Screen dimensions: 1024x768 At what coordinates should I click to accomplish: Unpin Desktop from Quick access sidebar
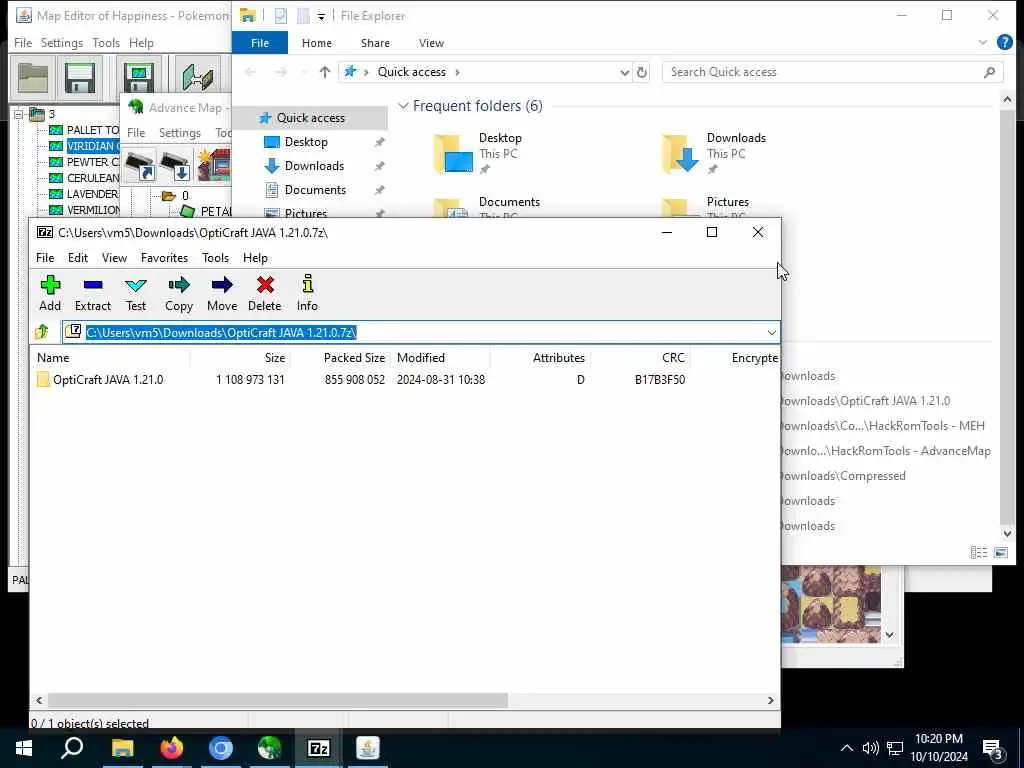379,142
